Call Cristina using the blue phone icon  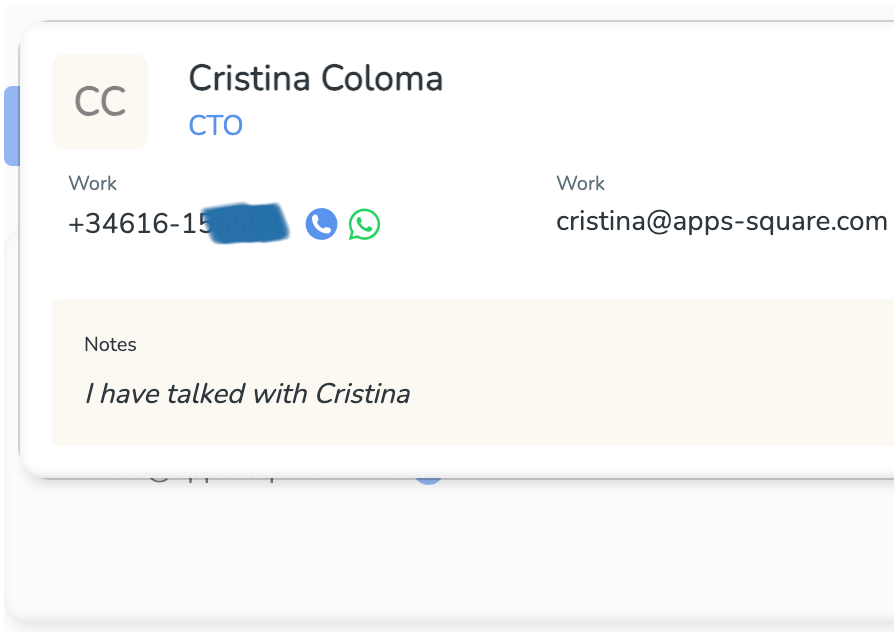[x=322, y=224]
